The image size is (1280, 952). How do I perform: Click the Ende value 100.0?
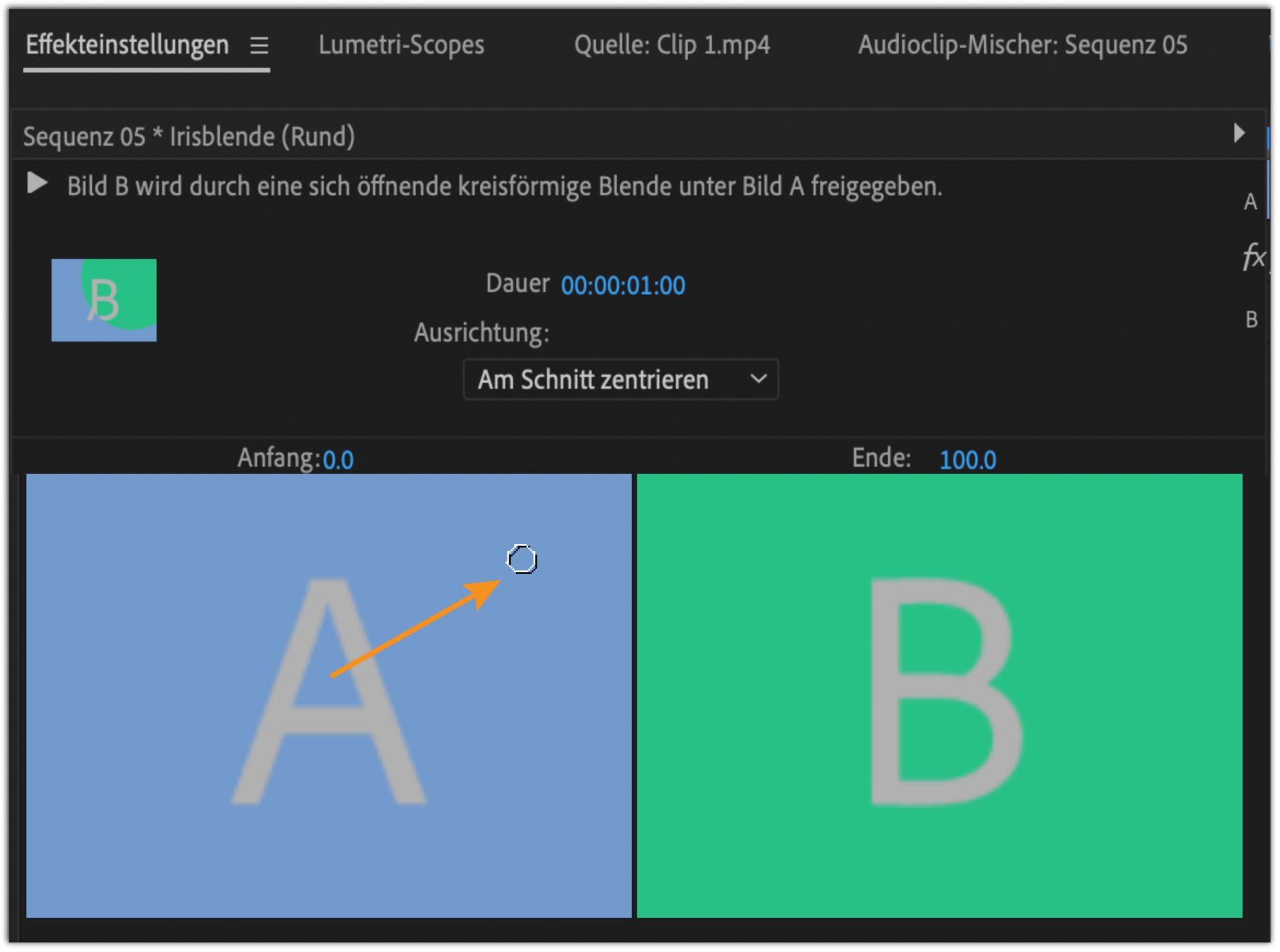[967, 460]
